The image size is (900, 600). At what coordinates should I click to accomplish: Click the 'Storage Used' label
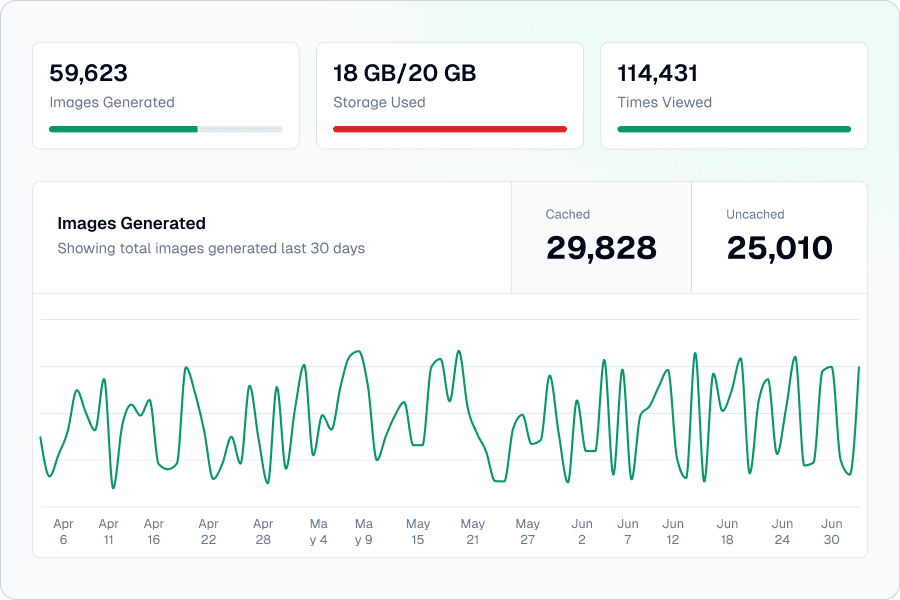(379, 102)
